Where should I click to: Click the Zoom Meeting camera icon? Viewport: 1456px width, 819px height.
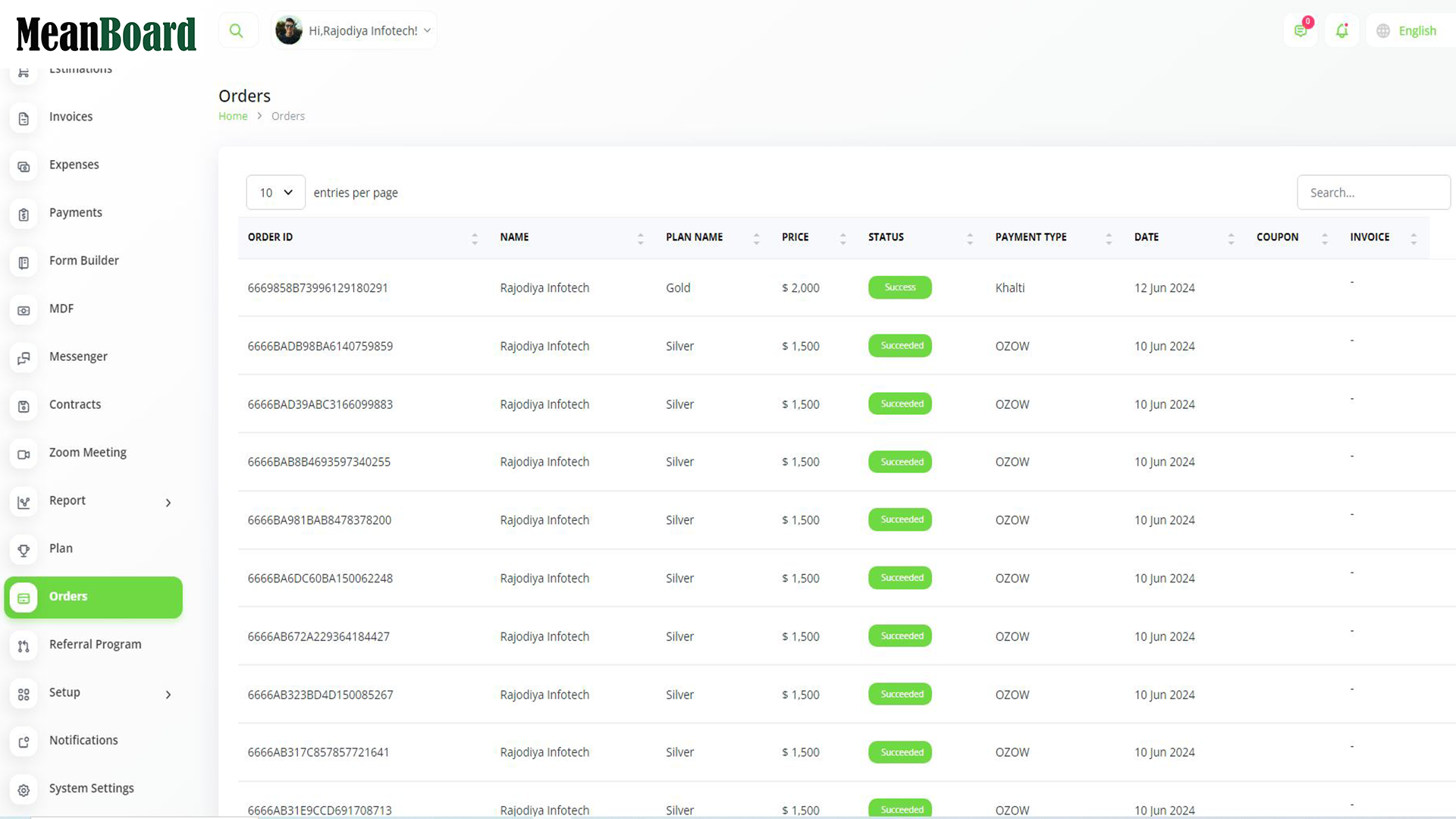pyautogui.click(x=24, y=454)
